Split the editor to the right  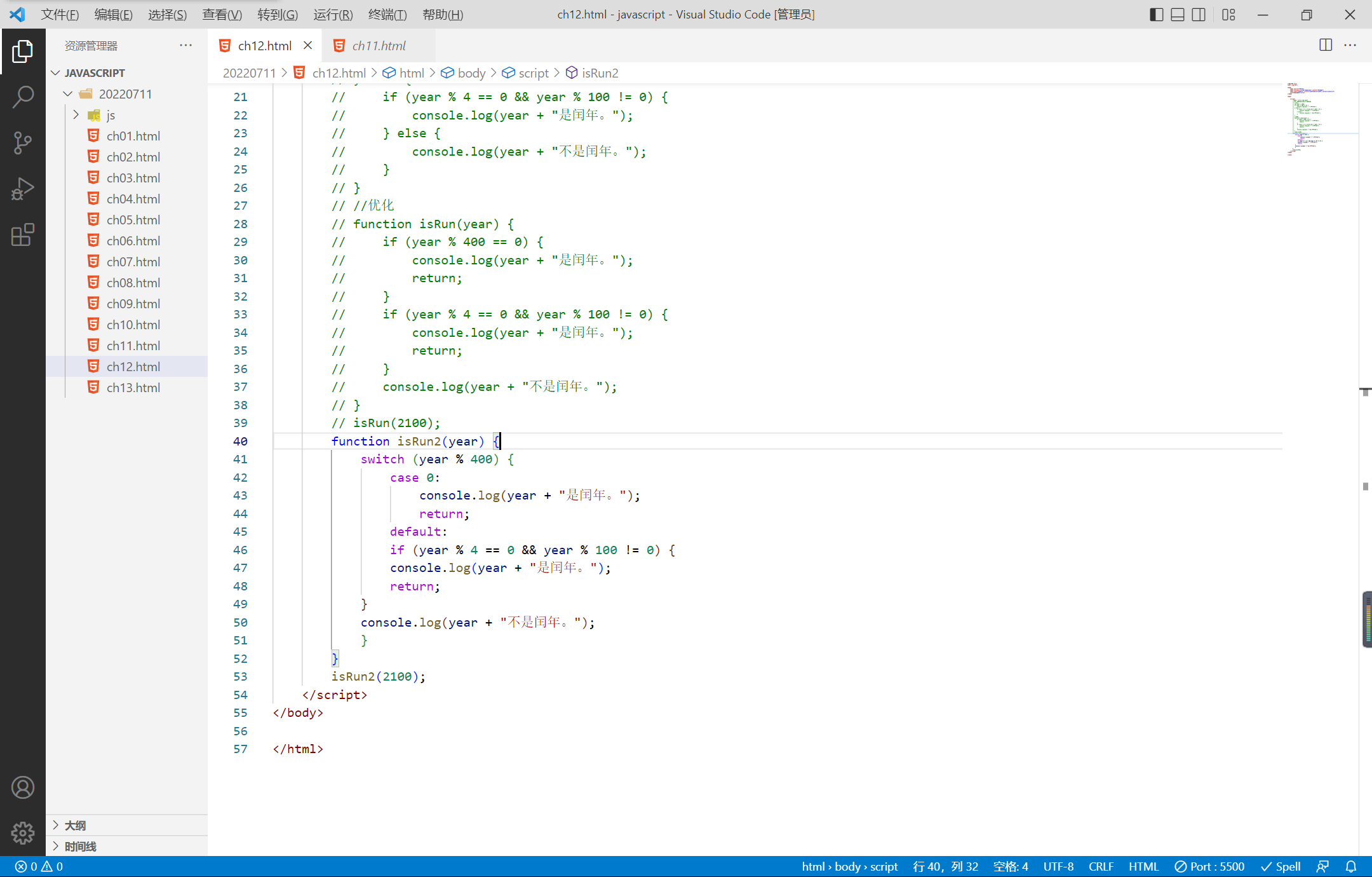click(1326, 45)
